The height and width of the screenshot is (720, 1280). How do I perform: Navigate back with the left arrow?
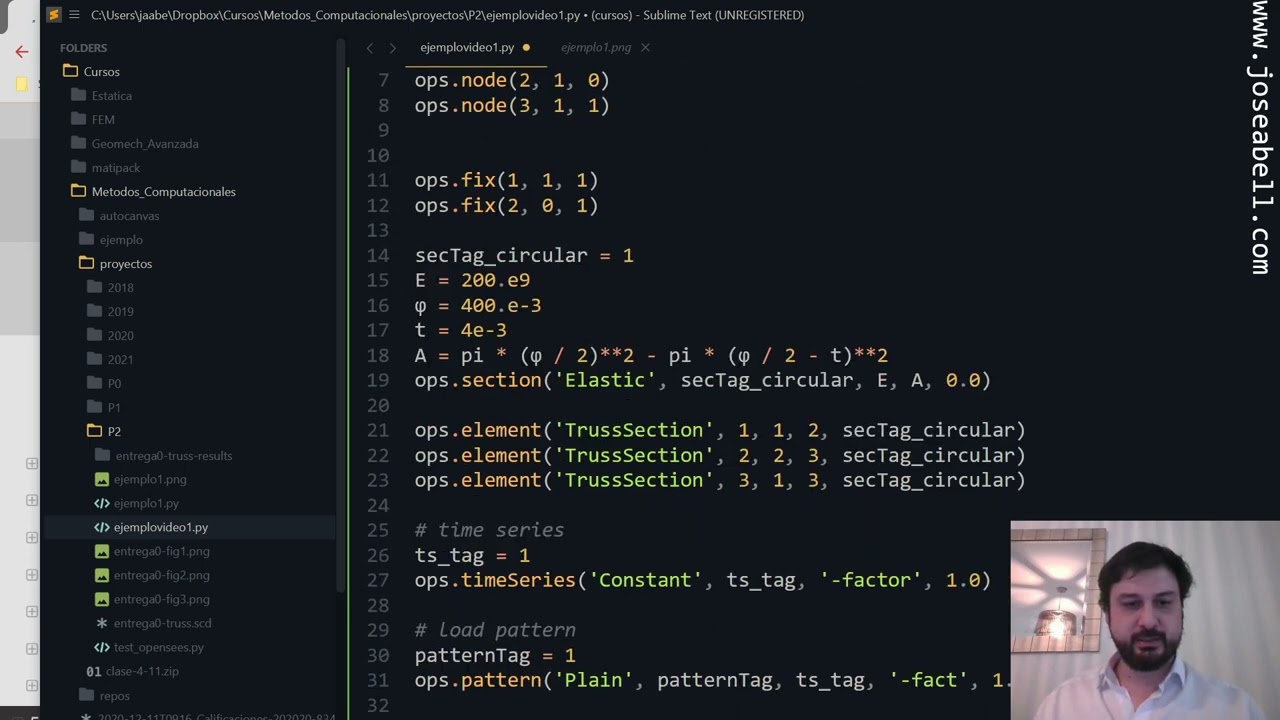click(369, 47)
